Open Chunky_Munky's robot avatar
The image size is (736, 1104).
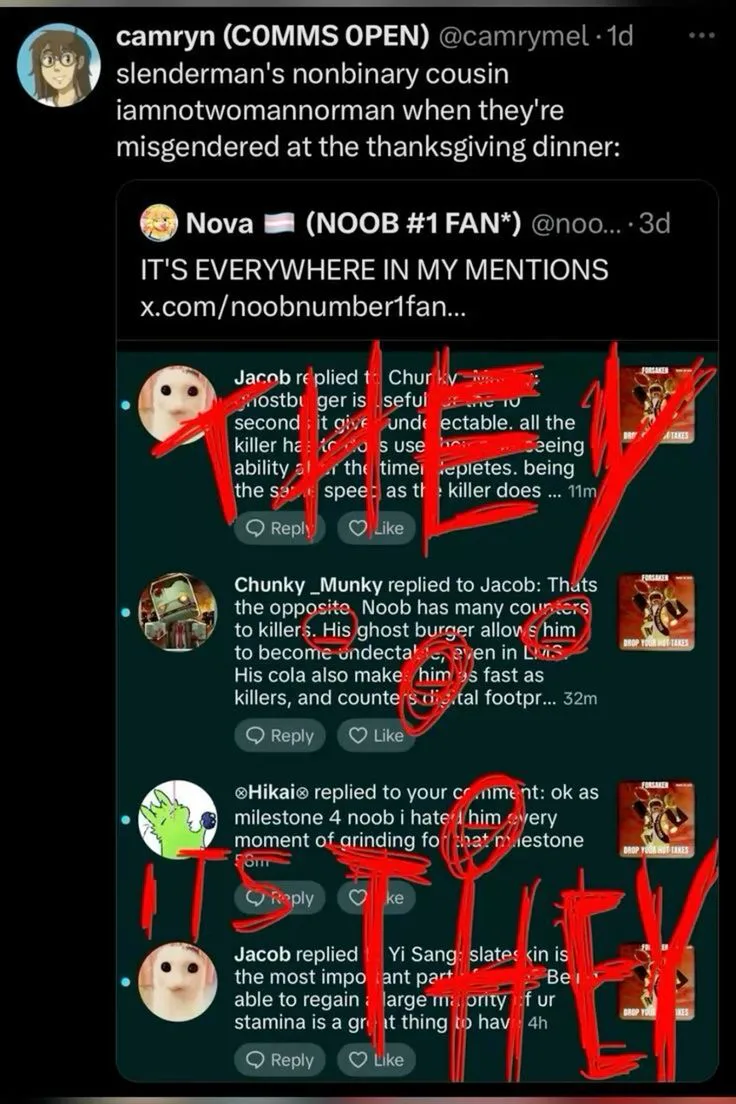[x=177, y=612]
